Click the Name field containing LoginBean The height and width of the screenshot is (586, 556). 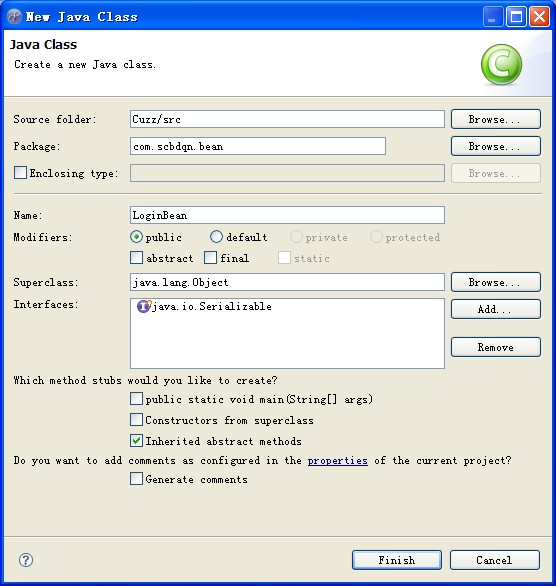tap(287, 215)
